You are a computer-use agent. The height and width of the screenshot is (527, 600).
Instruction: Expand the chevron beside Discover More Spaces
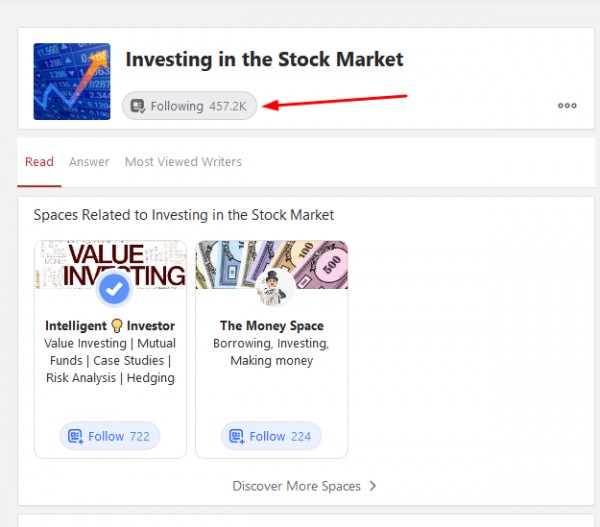(x=373, y=486)
